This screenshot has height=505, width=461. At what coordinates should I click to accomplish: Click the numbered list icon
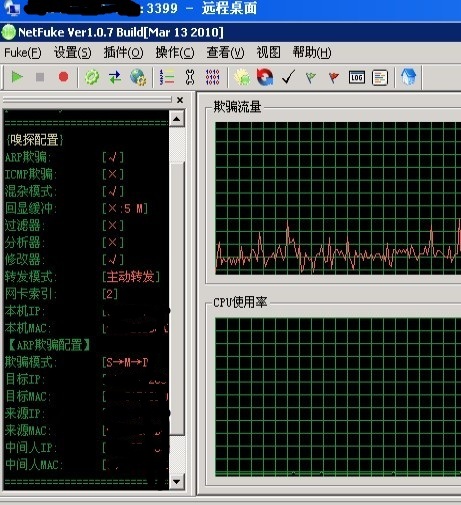[167, 77]
